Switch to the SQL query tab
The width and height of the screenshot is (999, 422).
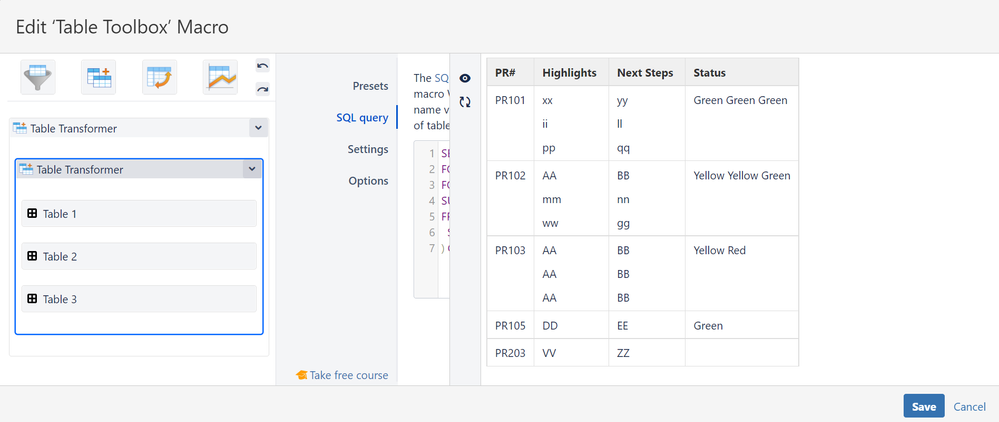click(x=361, y=118)
